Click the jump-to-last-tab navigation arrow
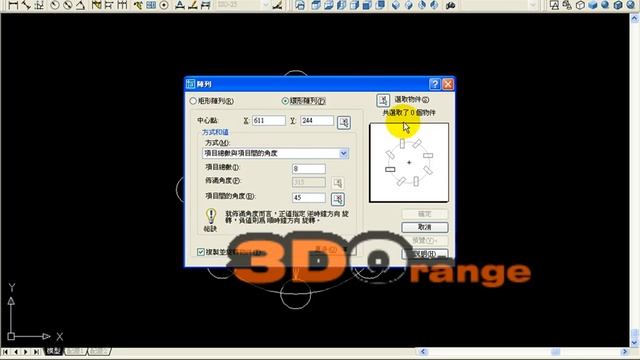The width and height of the screenshot is (640, 360). click(x=36, y=351)
